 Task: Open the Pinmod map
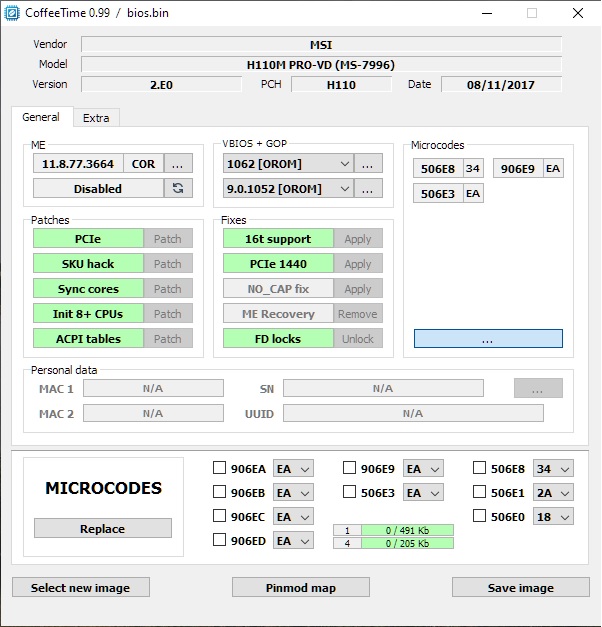click(x=301, y=587)
